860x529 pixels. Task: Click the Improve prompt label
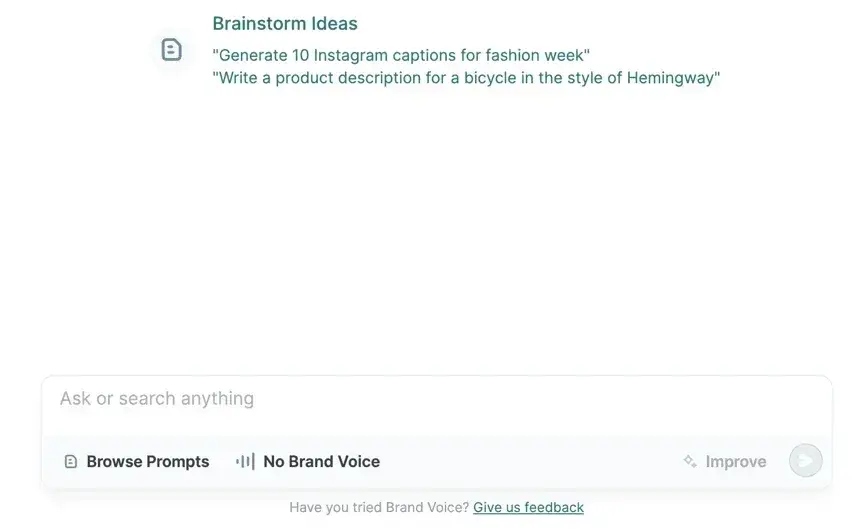point(735,462)
